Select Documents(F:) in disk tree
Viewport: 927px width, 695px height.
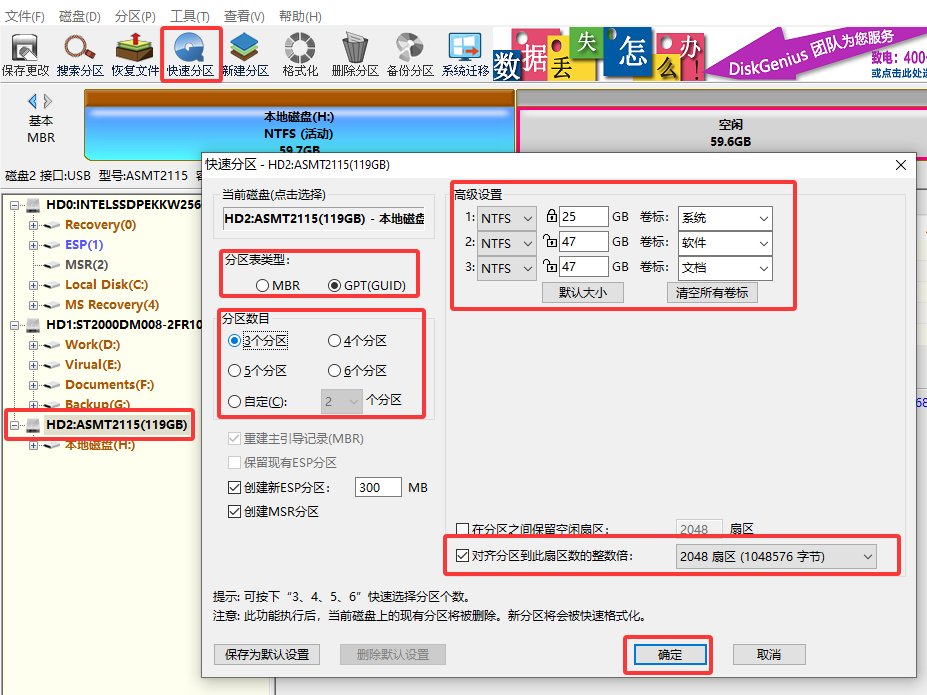pos(109,385)
